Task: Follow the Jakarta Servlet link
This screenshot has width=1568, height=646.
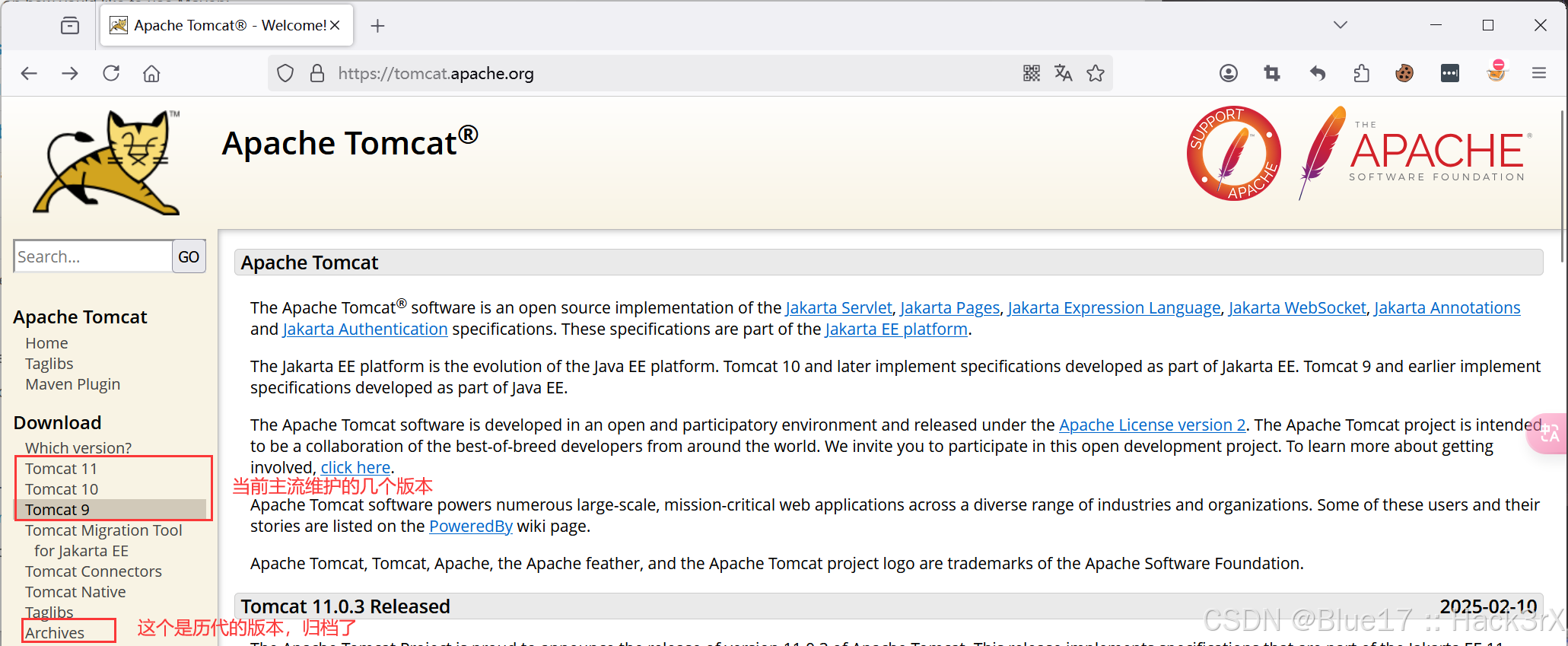Action: pyautogui.click(x=838, y=307)
